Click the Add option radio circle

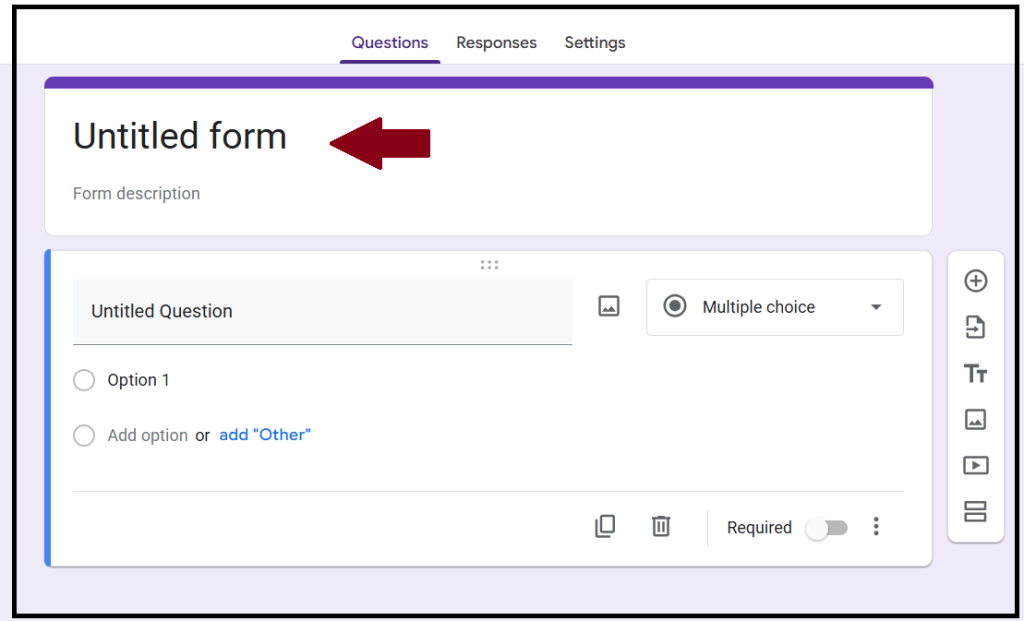coord(84,435)
